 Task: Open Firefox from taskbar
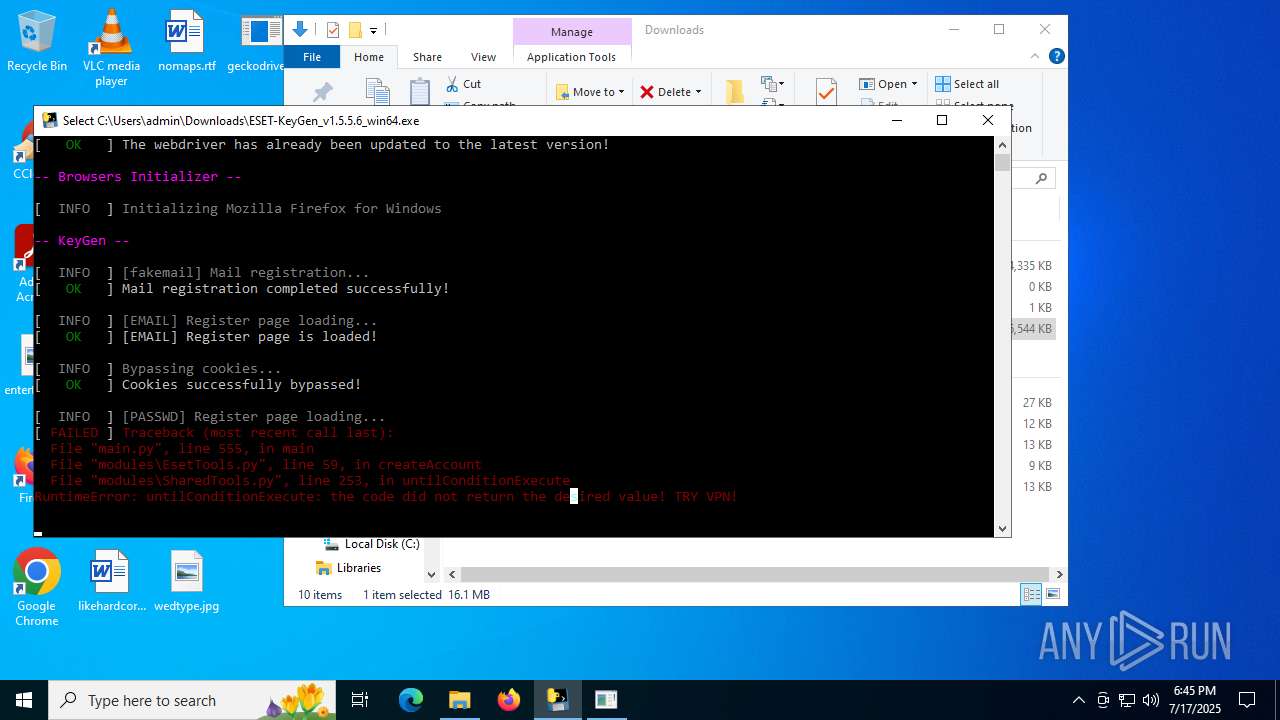click(x=508, y=700)
